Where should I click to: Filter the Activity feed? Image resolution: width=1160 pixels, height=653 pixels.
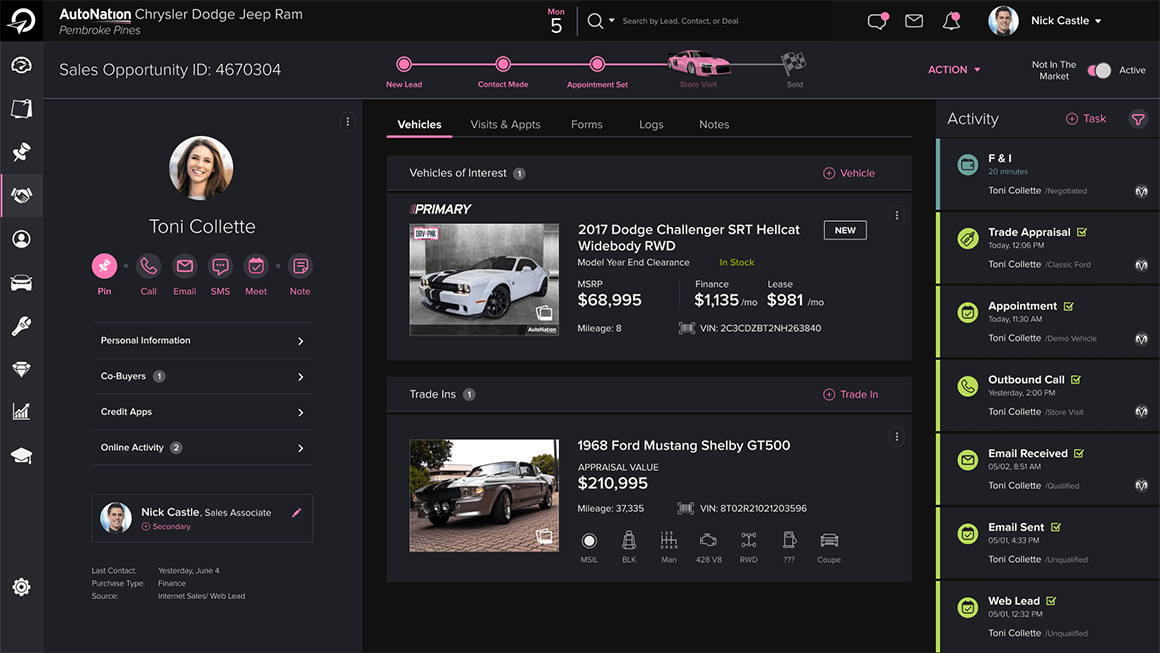point(1138,118)
